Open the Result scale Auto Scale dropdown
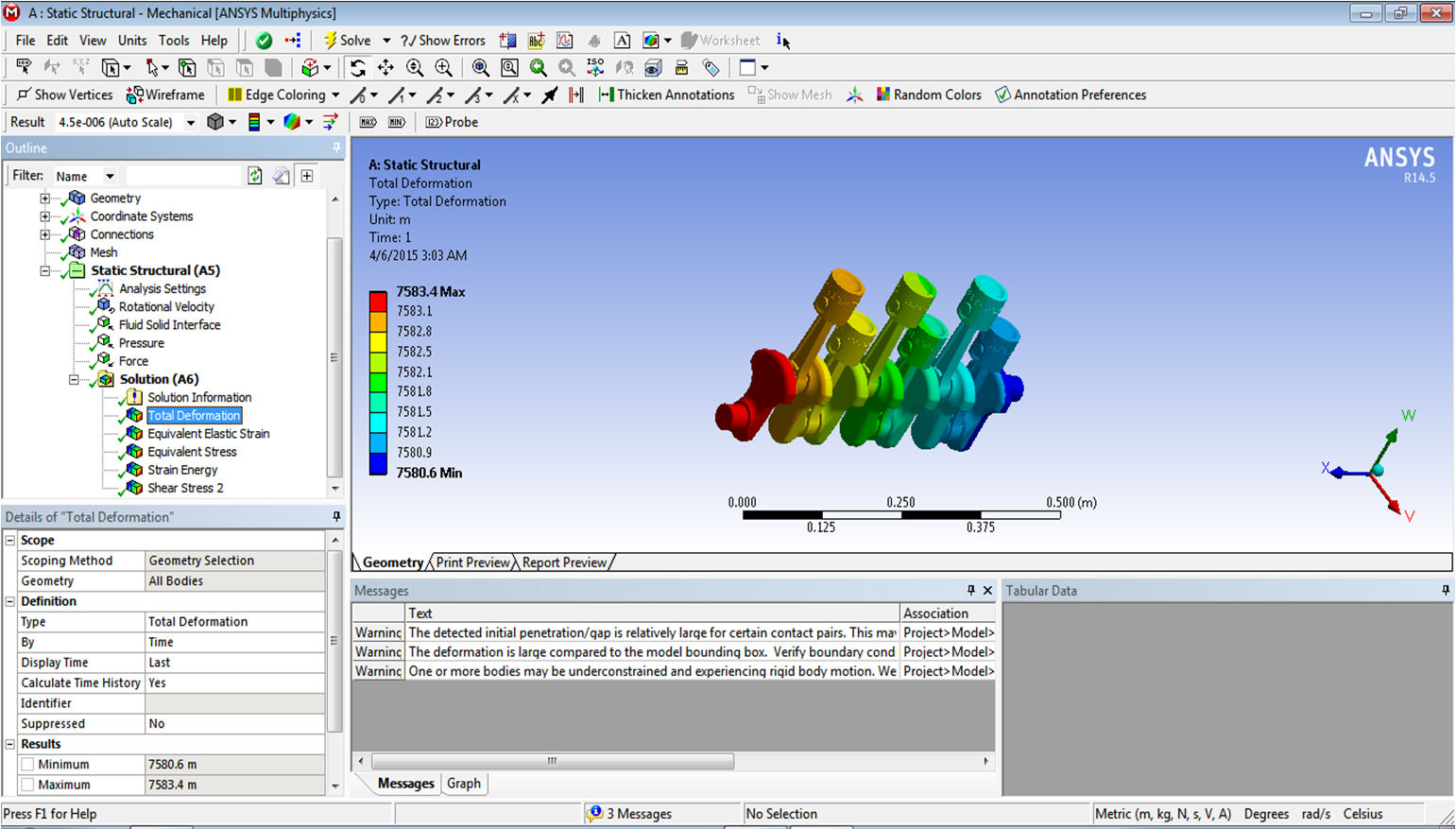 (190, 123)
